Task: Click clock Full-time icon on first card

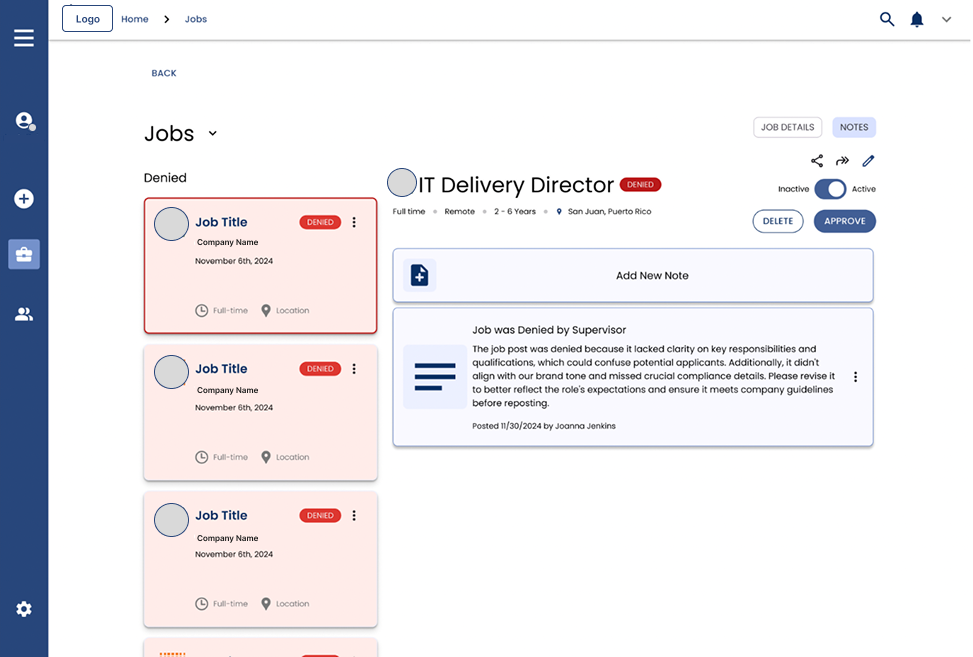Action: tap(202, 310)
